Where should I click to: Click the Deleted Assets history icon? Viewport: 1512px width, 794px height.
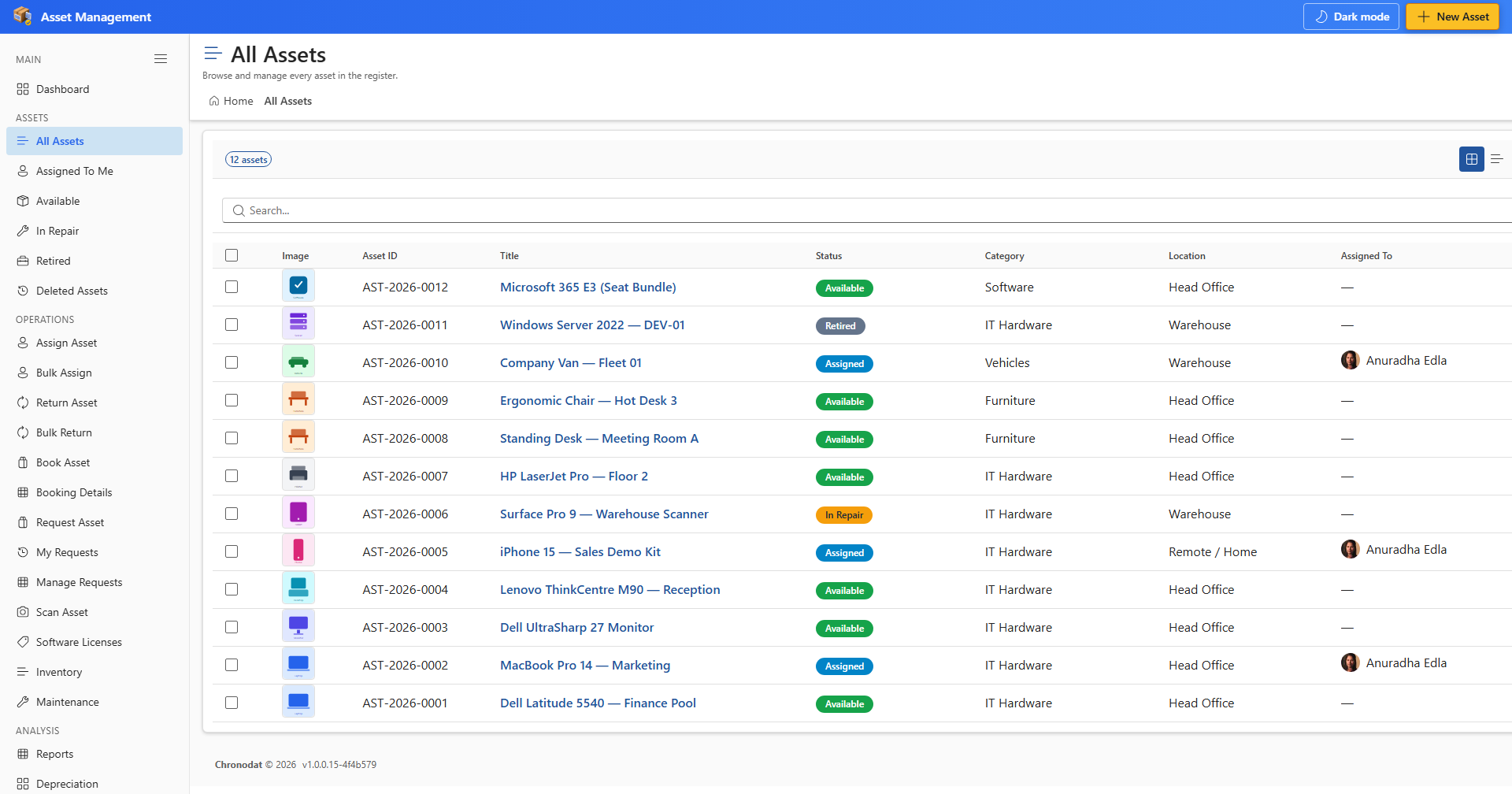(23, 291)
